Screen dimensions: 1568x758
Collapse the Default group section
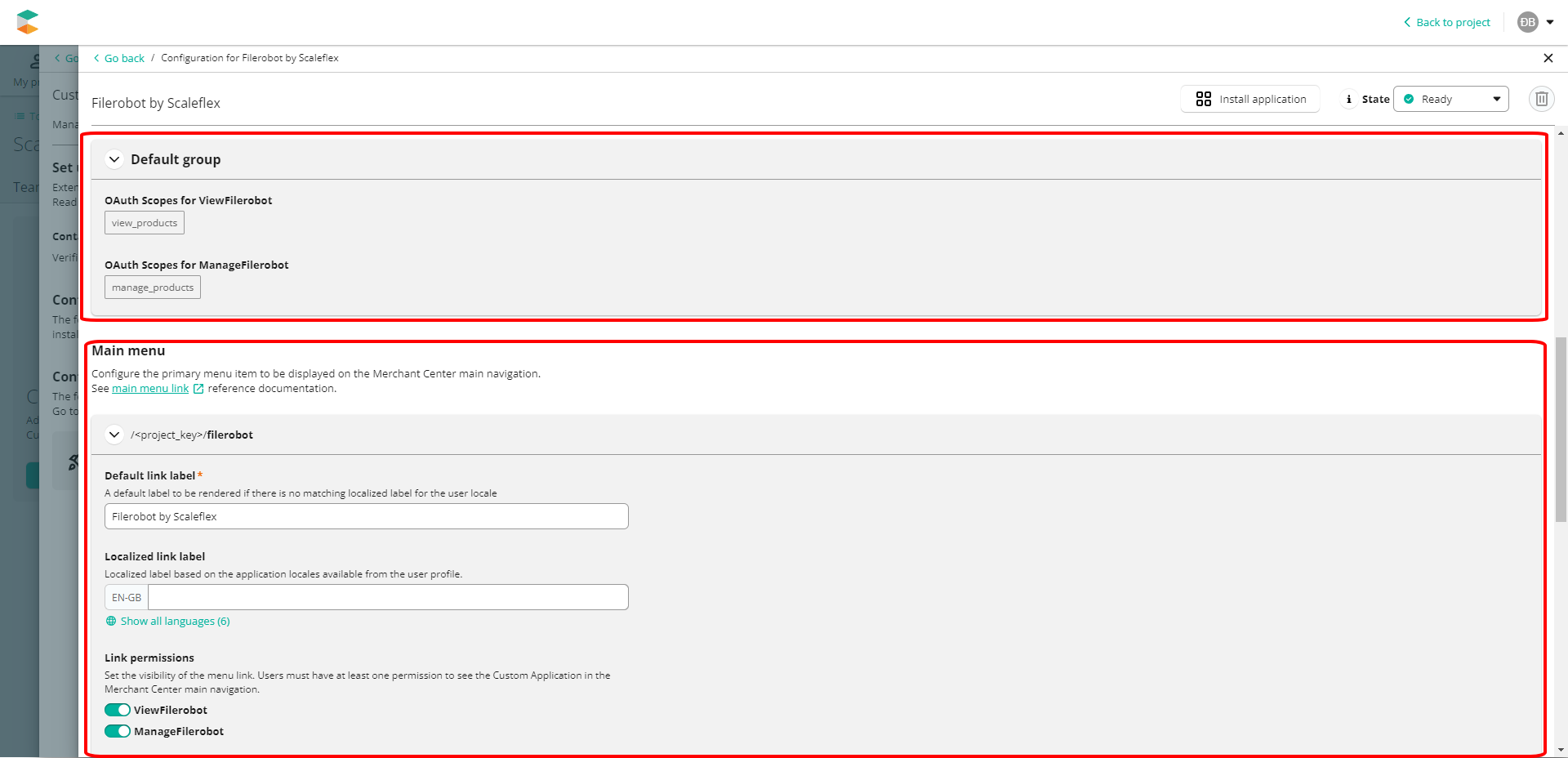point(114,159)
